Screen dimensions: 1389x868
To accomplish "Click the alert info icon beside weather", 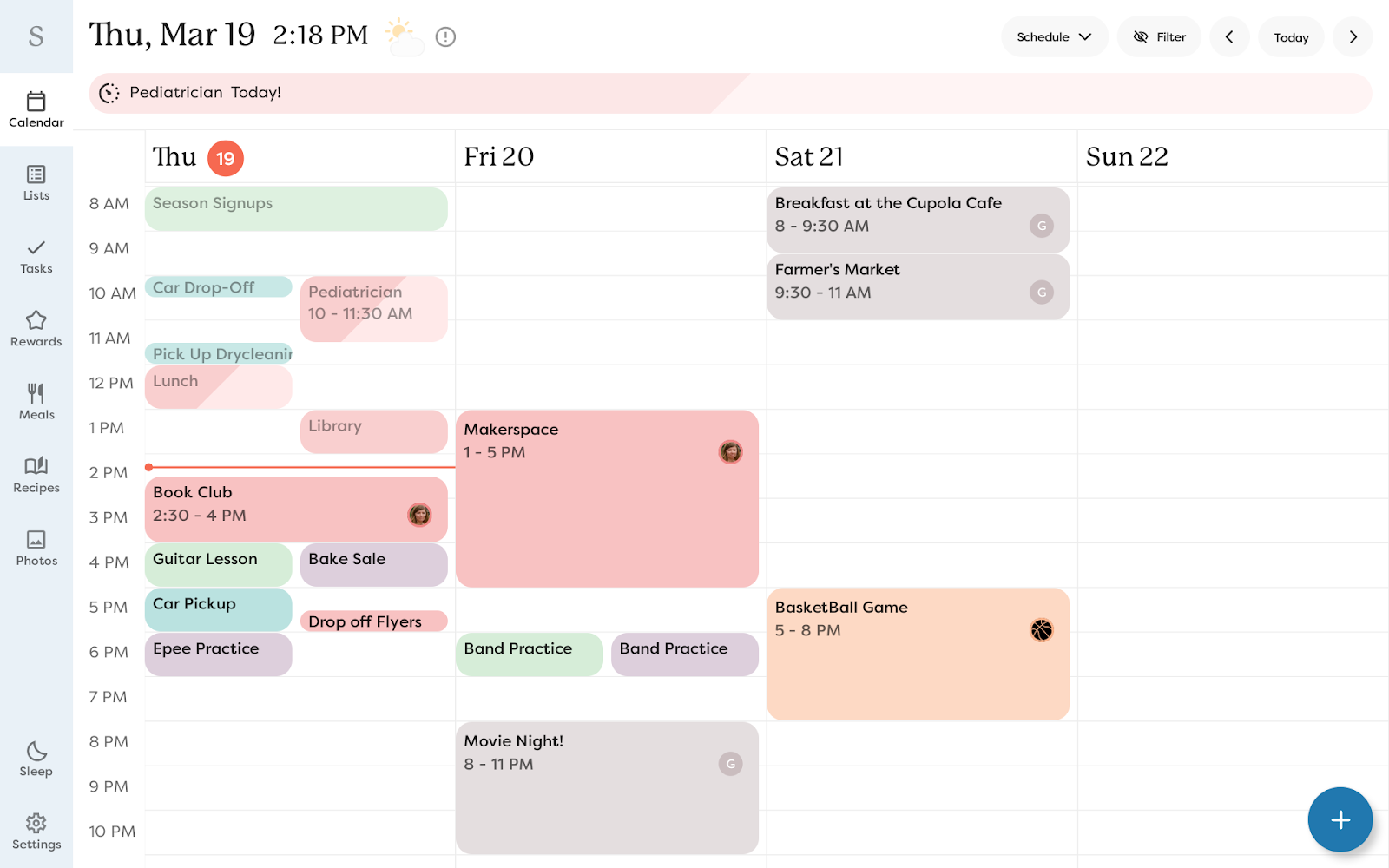I will [445, 36].
